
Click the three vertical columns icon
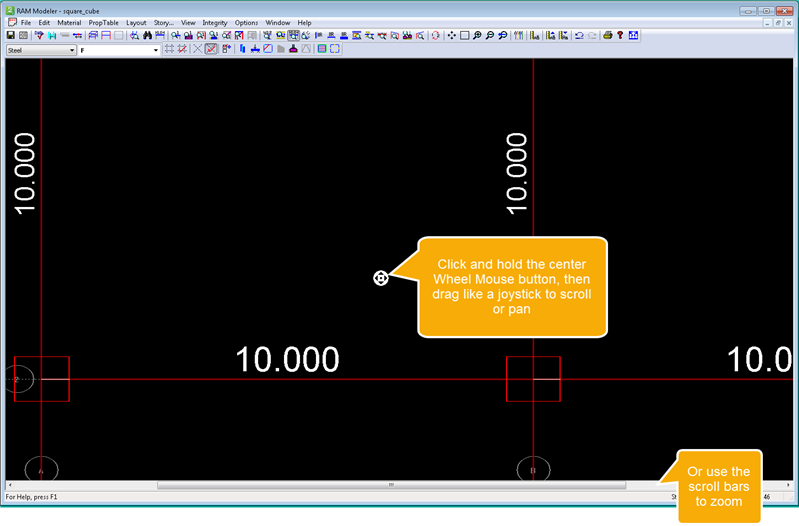[518, 35]
